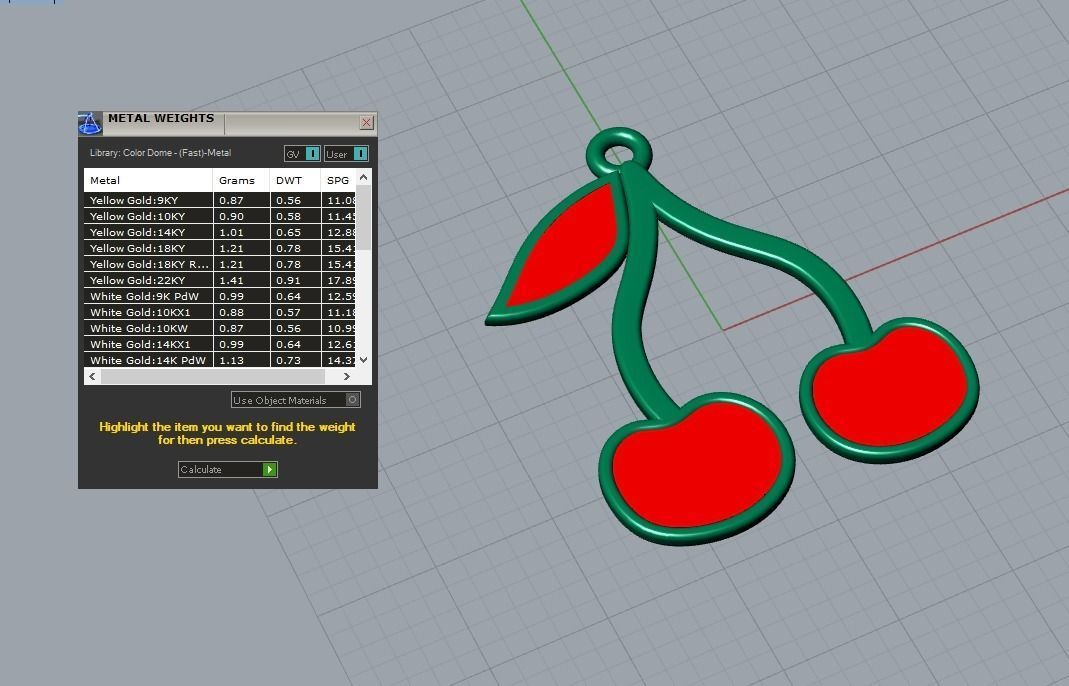This screenshot has width=1069, height=686.
Task: Select the Yellow Gold:14KY row
Action: pos(220,232)
